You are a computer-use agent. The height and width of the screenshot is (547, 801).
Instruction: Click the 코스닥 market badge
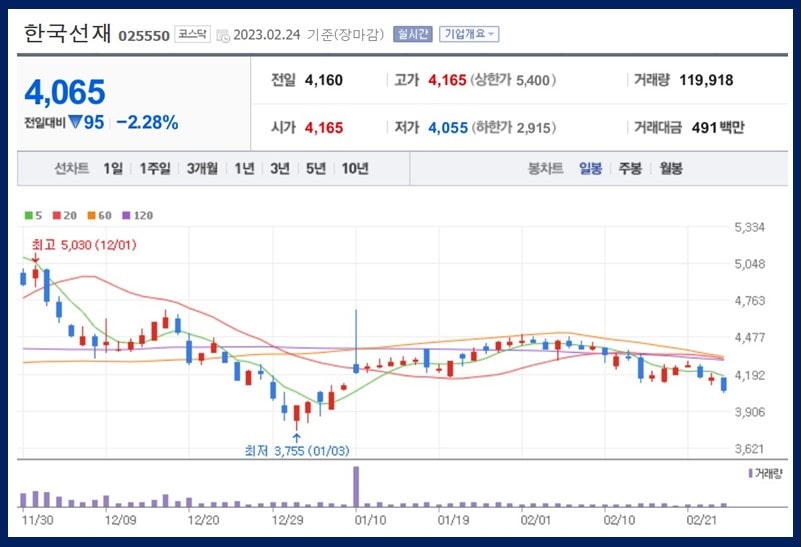point(193,34)
